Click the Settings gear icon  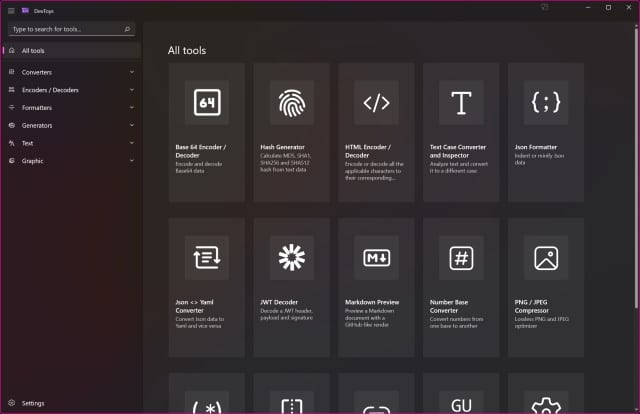coord(12,403)
